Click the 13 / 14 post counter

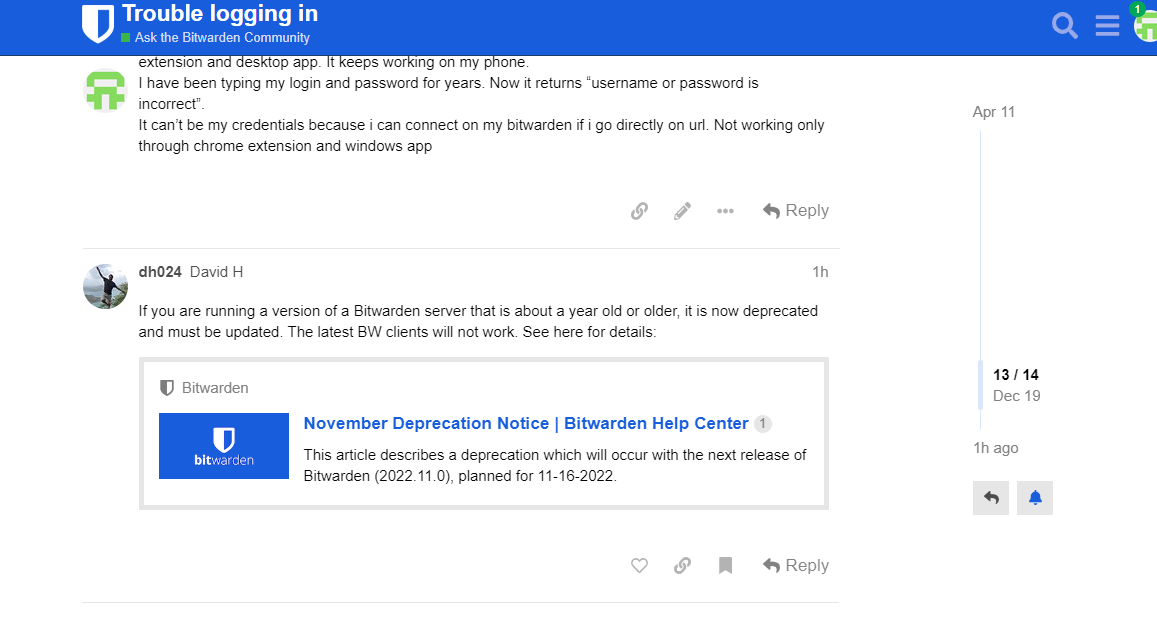coord(1015,375)
